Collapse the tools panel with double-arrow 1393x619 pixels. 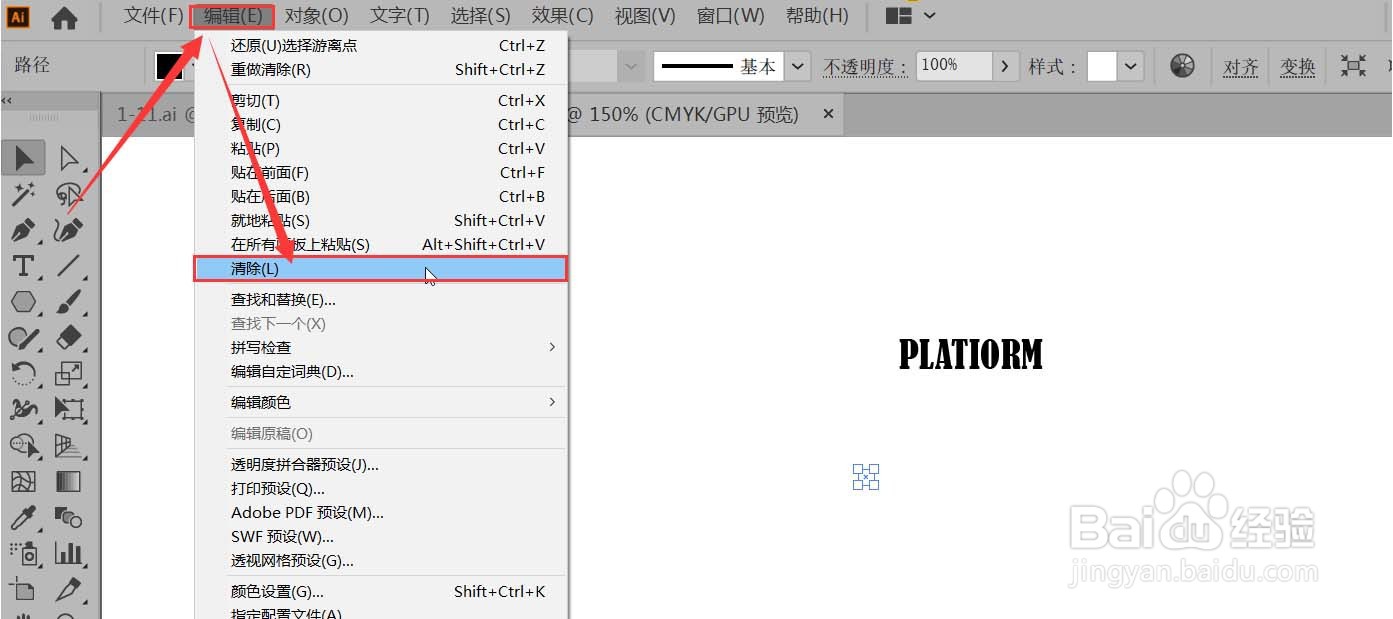pos(7,100)
